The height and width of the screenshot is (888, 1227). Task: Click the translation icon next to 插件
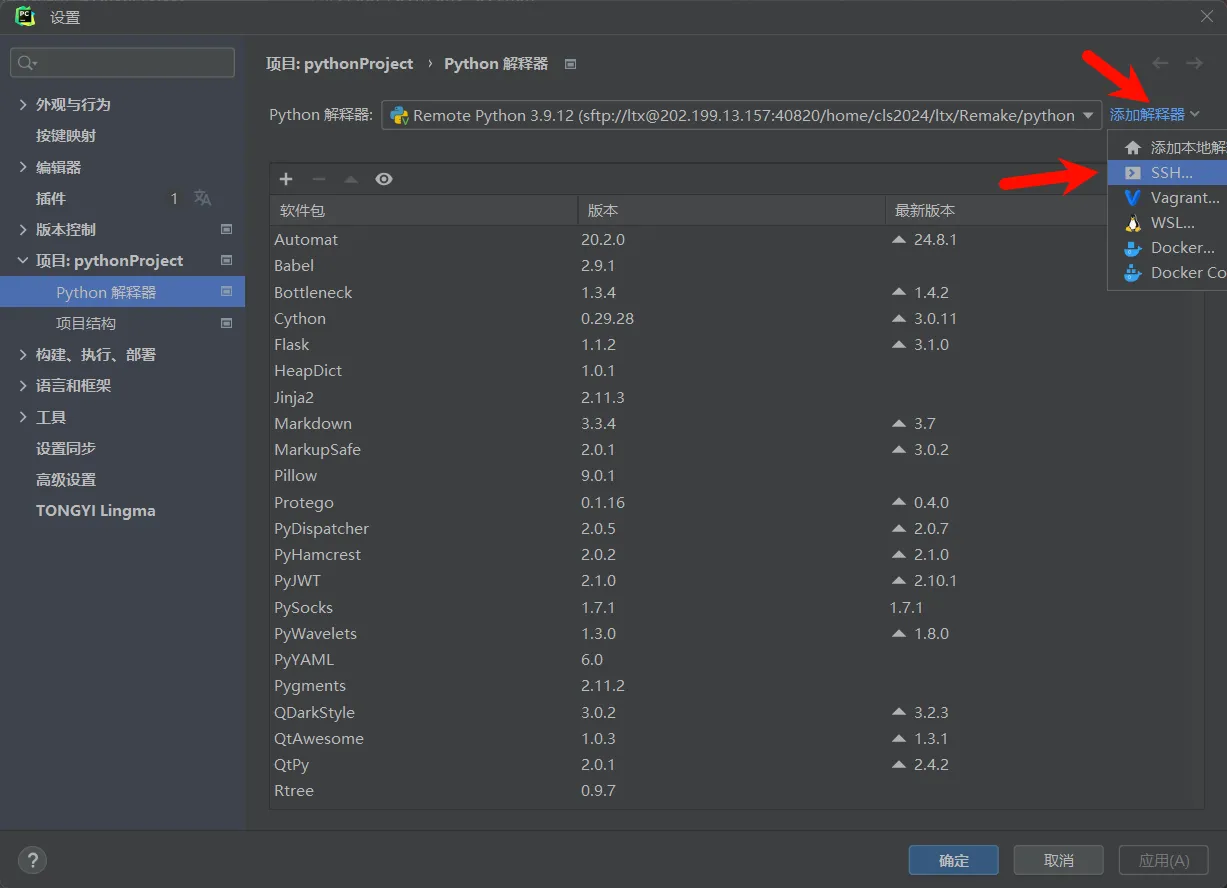click(203, 198)
